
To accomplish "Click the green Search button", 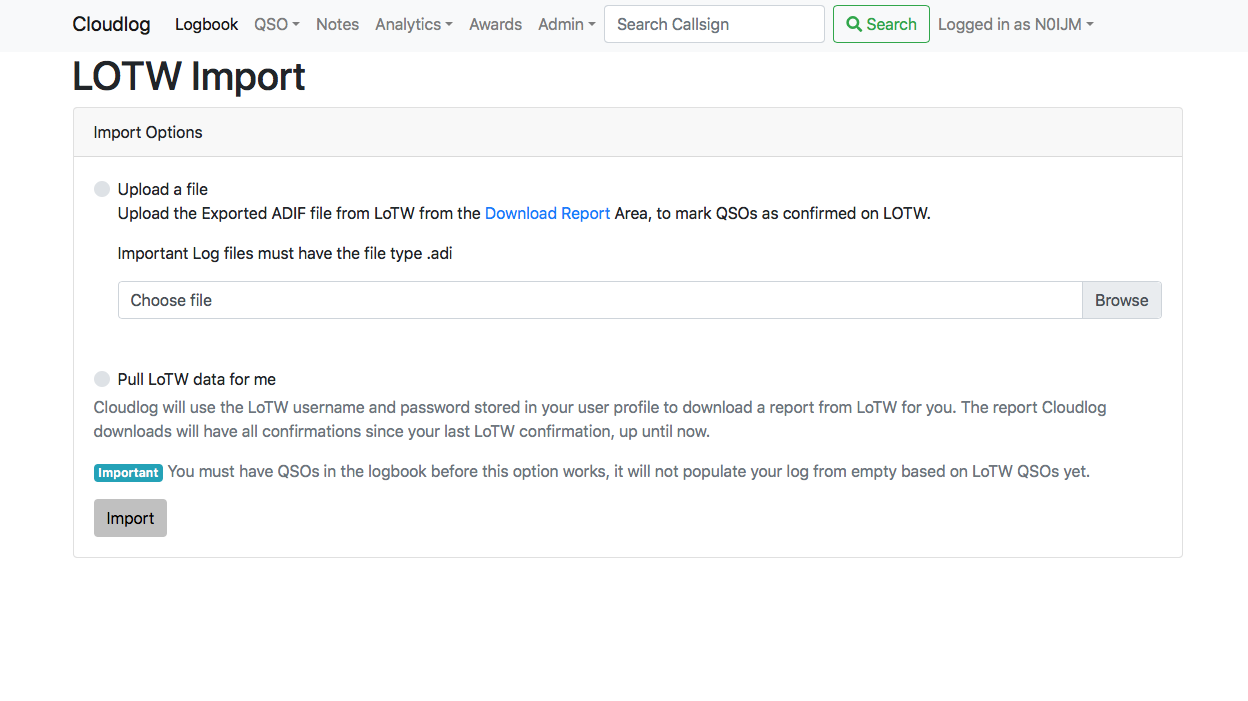I will (881, 24).
